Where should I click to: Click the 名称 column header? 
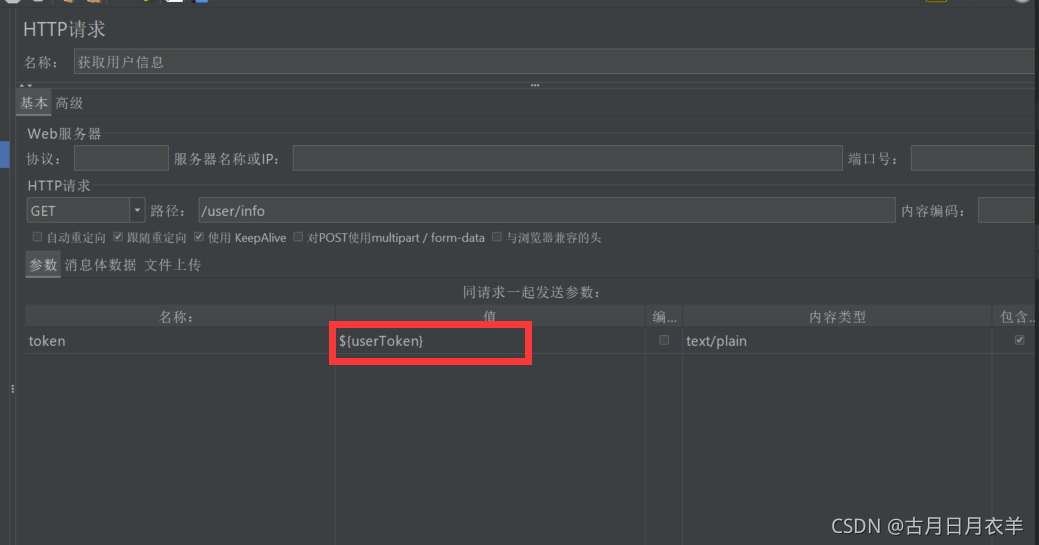click(x=180, y=317)
